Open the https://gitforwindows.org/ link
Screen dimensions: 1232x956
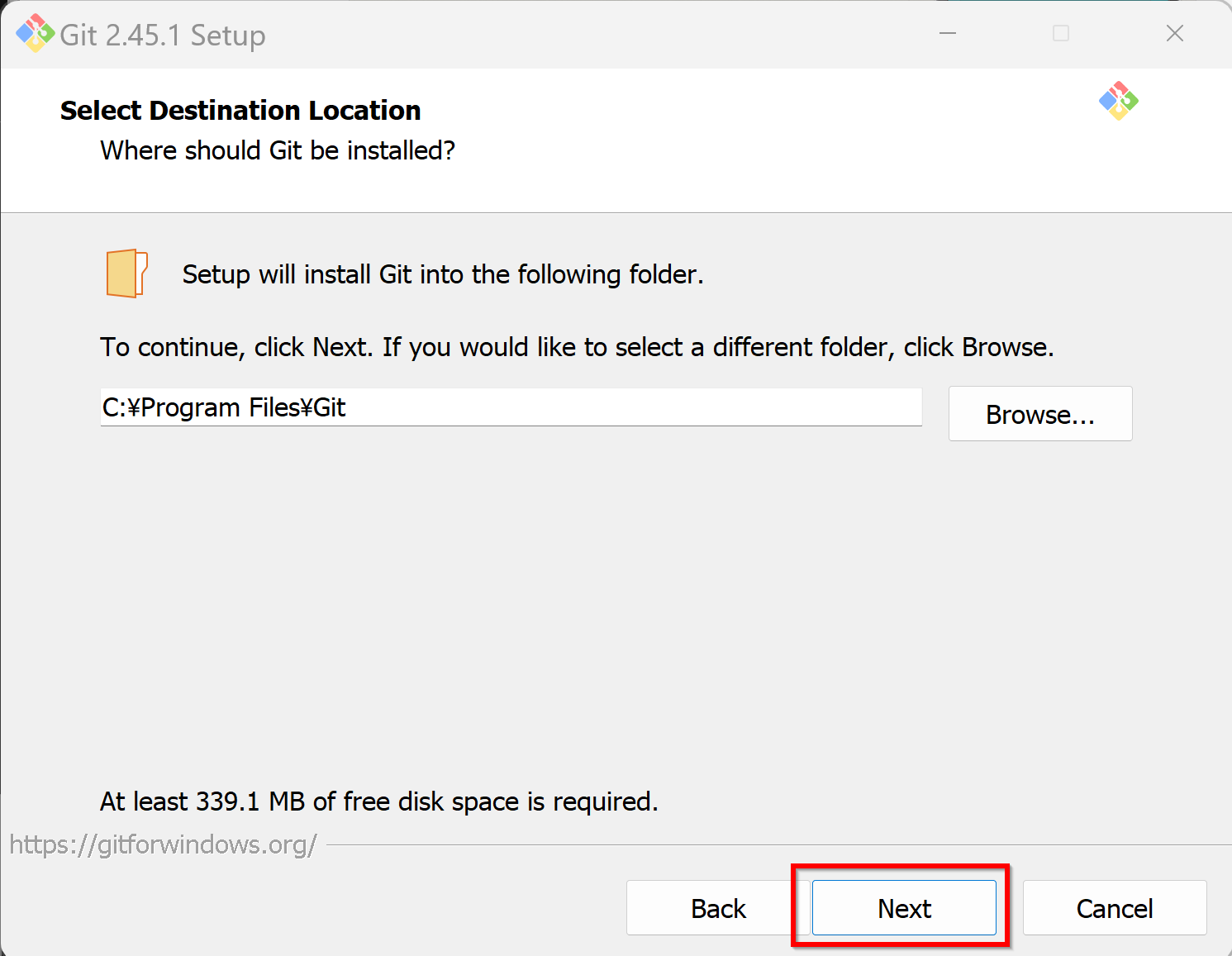point(163,844)
